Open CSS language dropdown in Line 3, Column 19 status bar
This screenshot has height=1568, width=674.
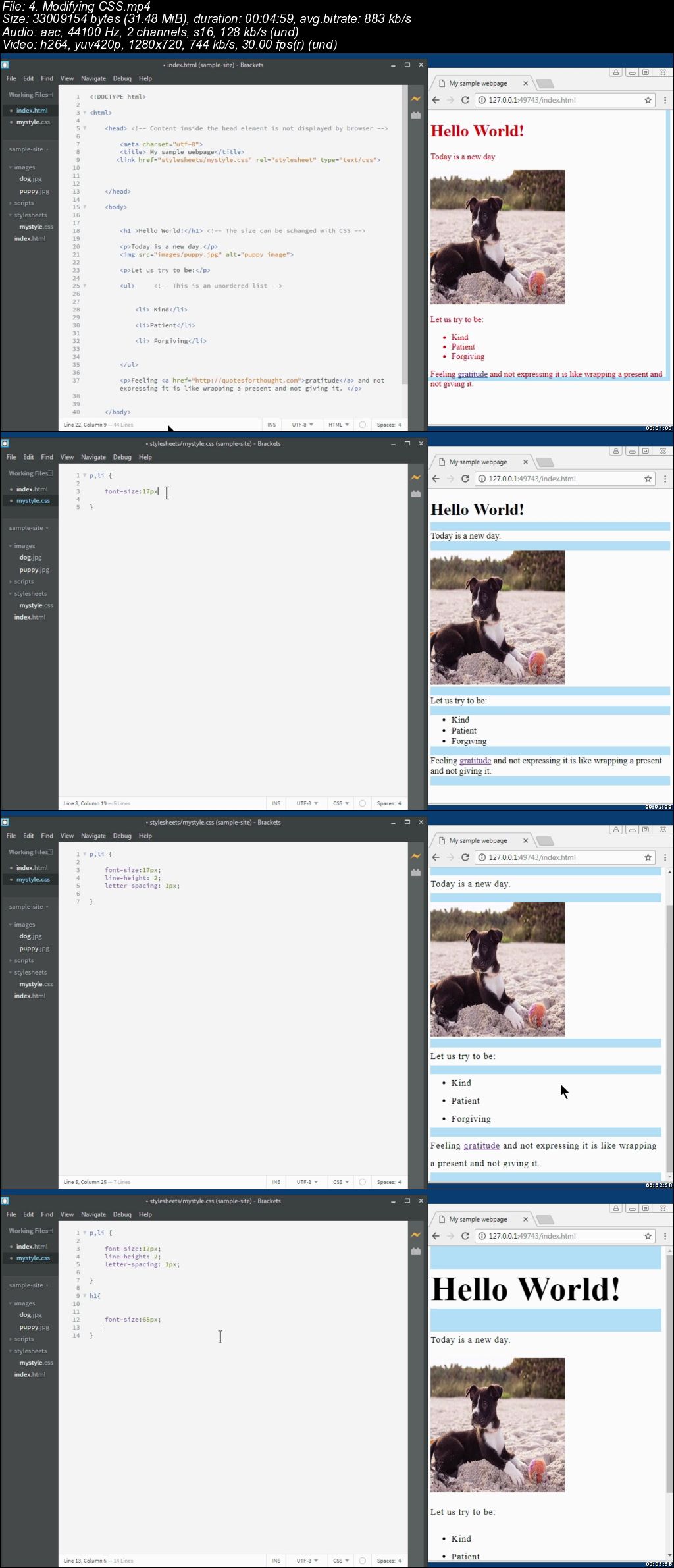coord(341,803)
